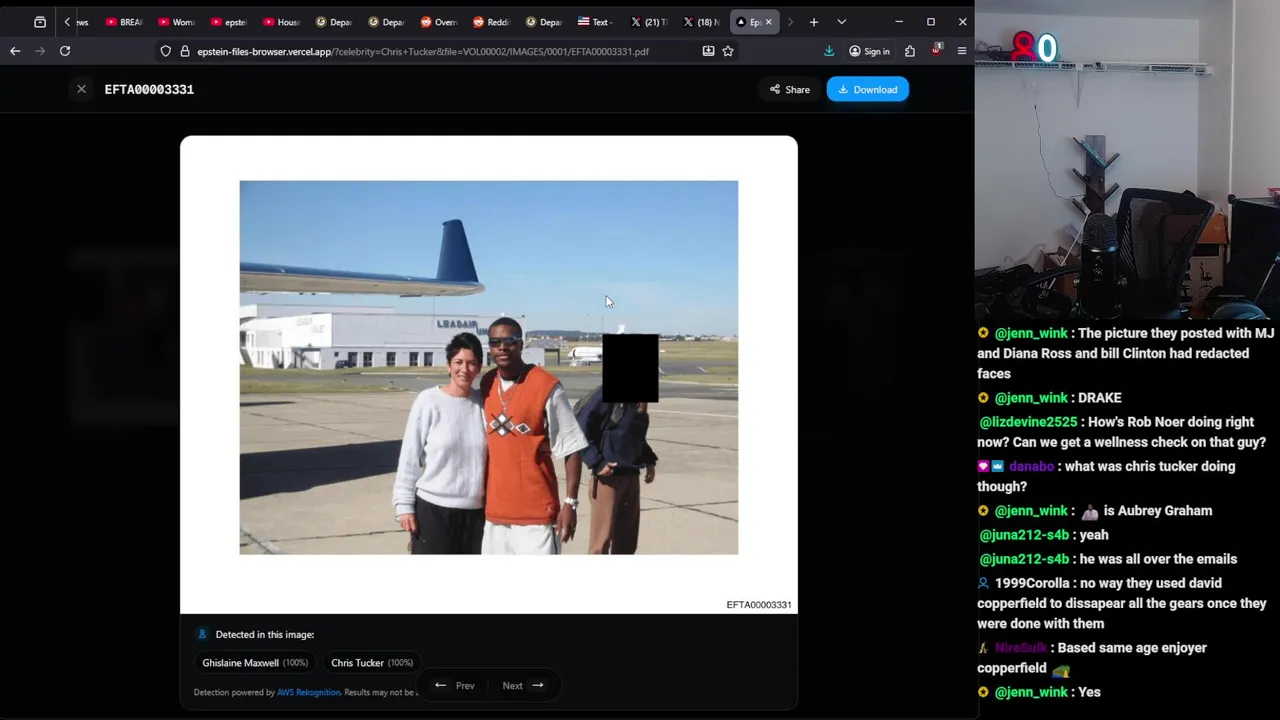Image resolution: width=1280 pixels, height=720 pixels.
Task: Open the browser hamburger menu
Action: (x=962, y=51)
